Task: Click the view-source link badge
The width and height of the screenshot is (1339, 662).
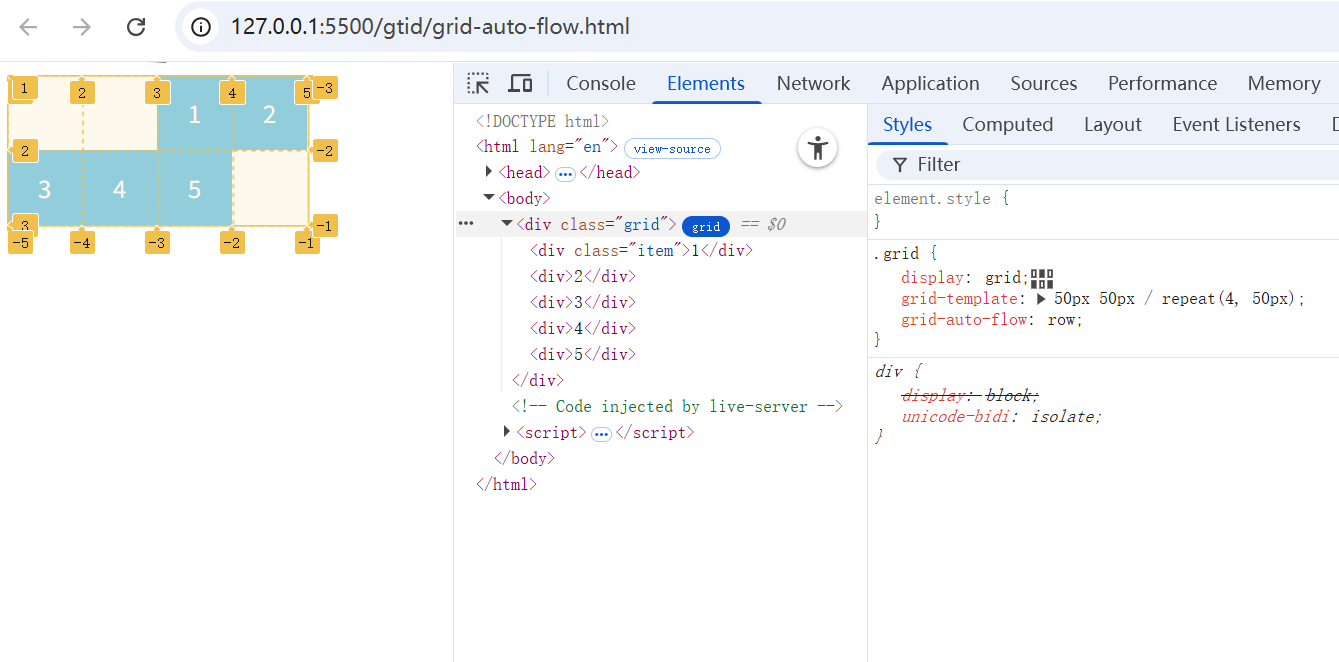Action: pos(672,148)
